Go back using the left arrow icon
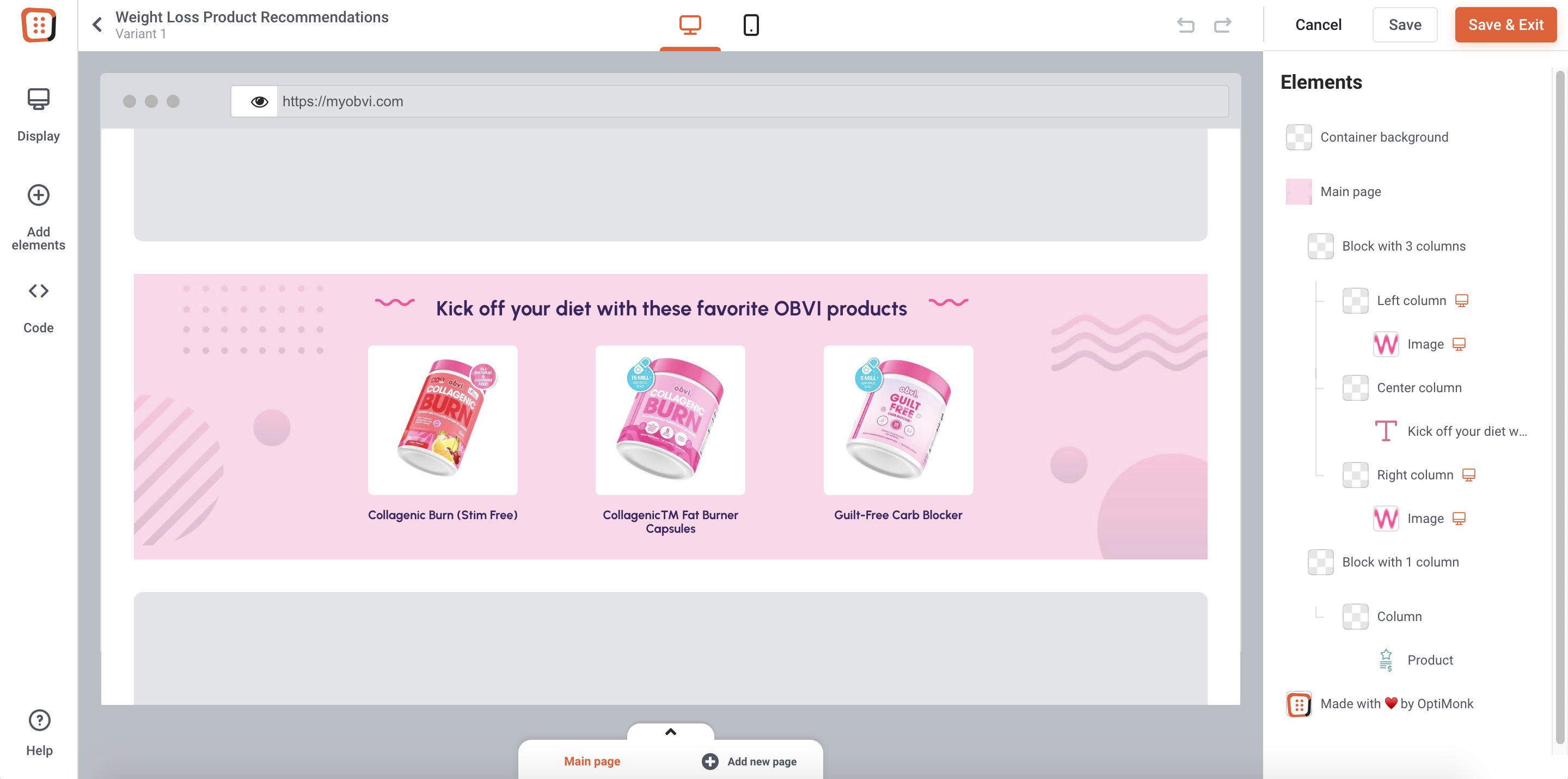Image resolution: width=1568 pixels, height=779 pixels. click(x=97, y=25)
